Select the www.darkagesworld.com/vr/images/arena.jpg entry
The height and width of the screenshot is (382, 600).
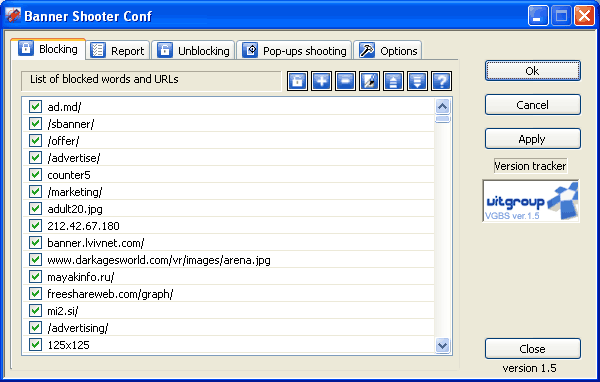click(159, 260)
